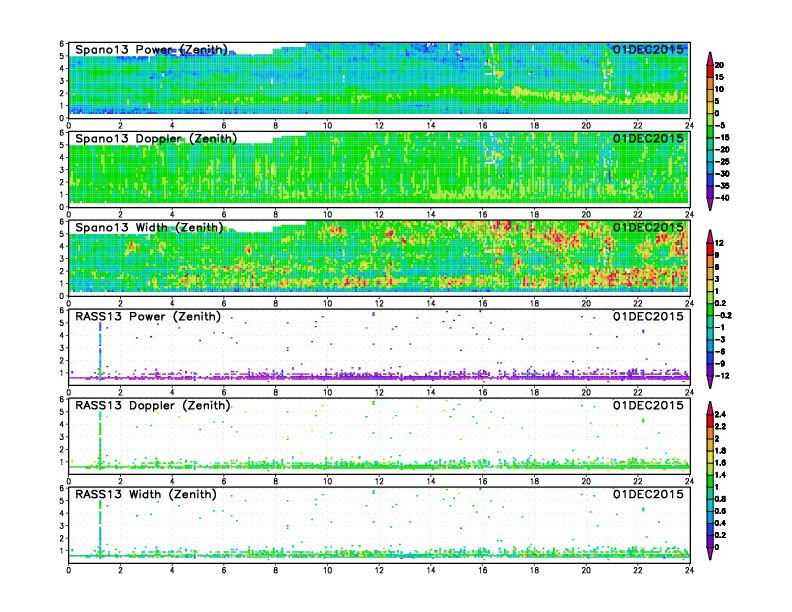Click the "RASS13 Power (Zenith)" panel title
The image size is (792, 612).
tap(148, 317)
